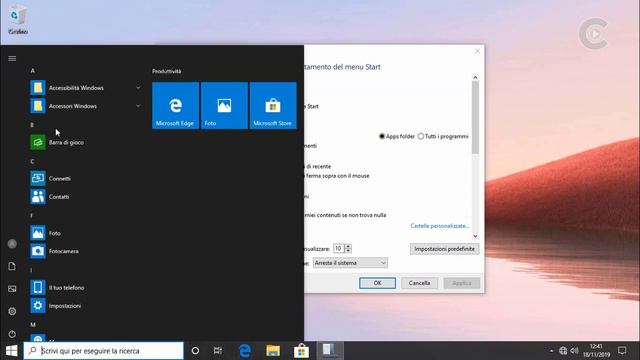Launch Edge from the taskbar

(x=244, y=351)
